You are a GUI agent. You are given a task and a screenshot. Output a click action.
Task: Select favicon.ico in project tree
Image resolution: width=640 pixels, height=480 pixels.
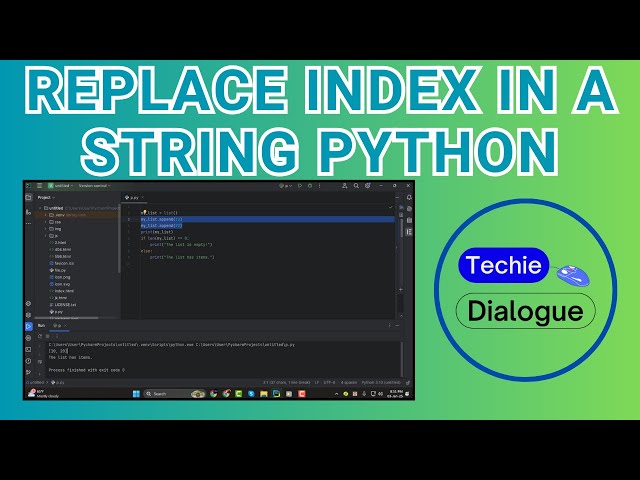click(x=61, y=263)
